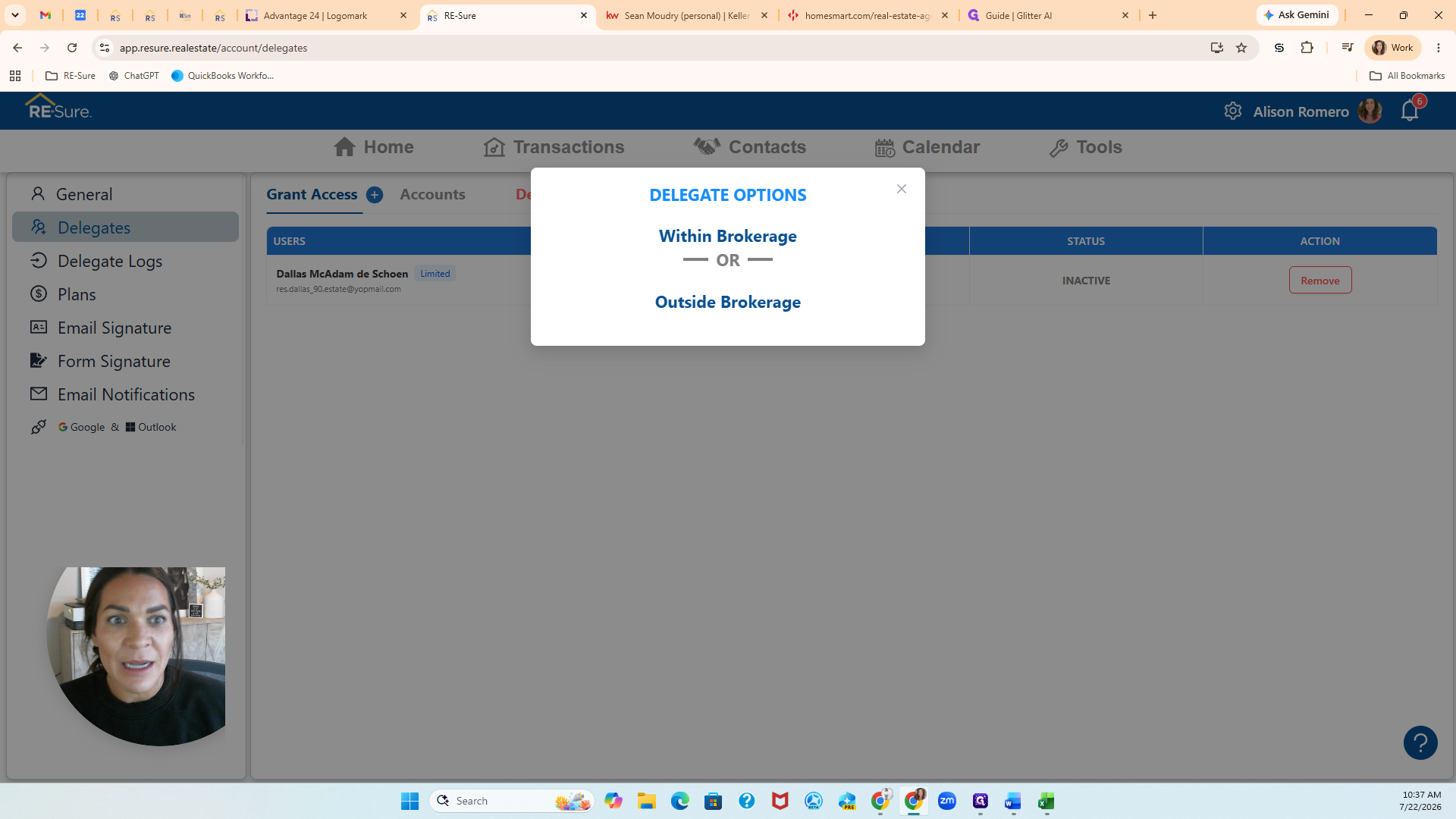Screen dimensions: 1456x819
Task: Select Delegates in the sidebar
Action: point(125,227)
